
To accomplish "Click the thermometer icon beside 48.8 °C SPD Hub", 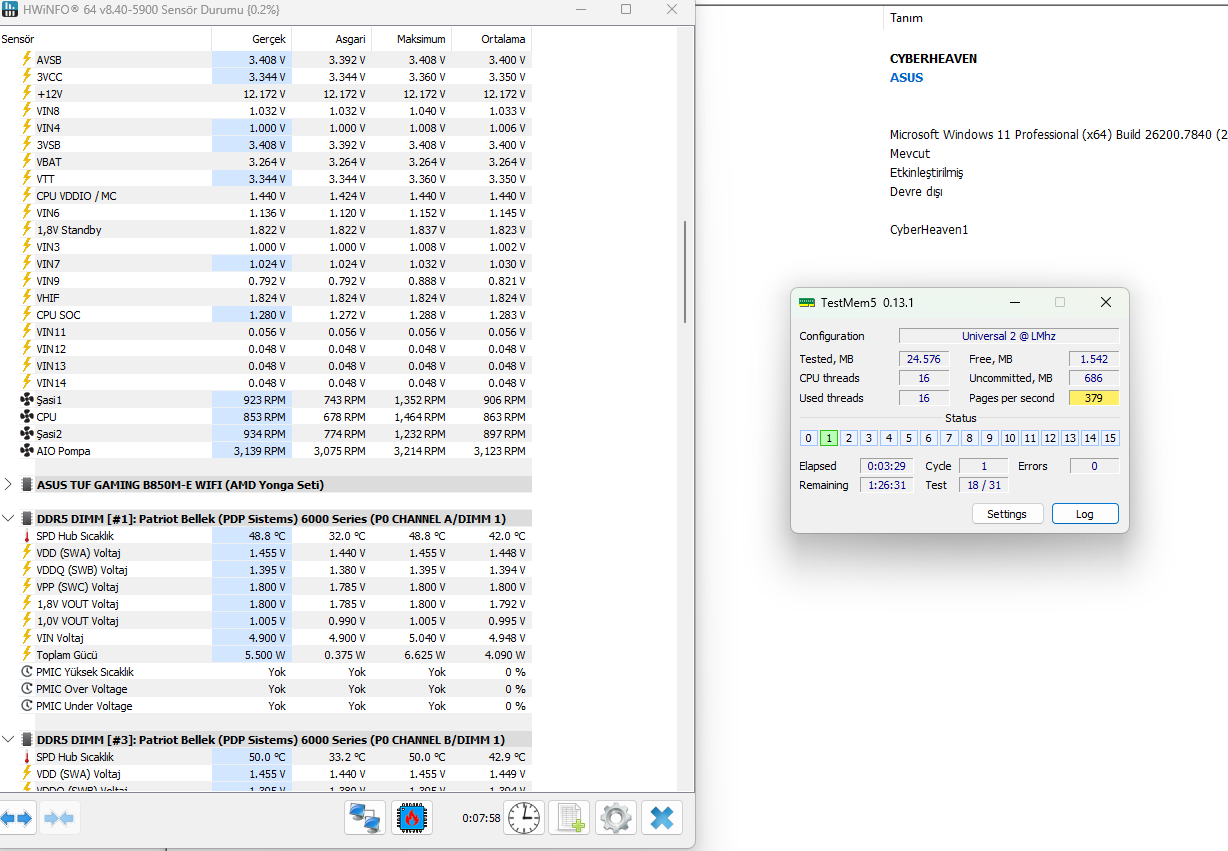I will click(x=27, y=536).
